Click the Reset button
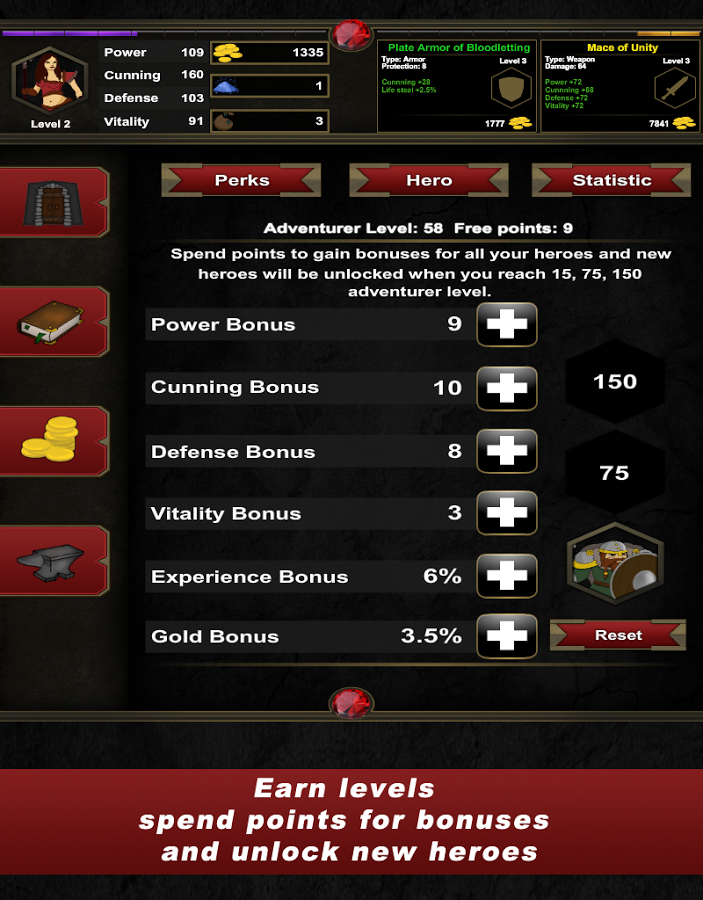Screen dimensions: 703x900 click(x=617, y=635)
